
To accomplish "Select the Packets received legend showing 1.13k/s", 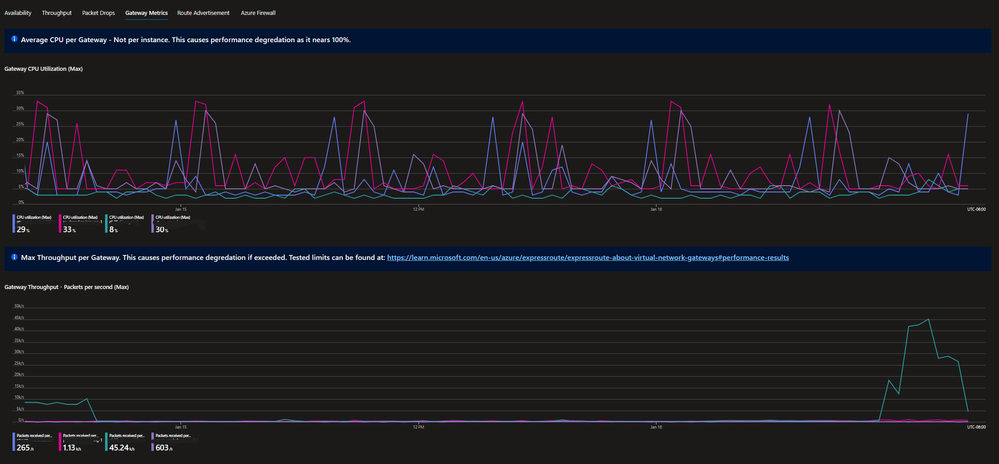I will pos(80,442).
